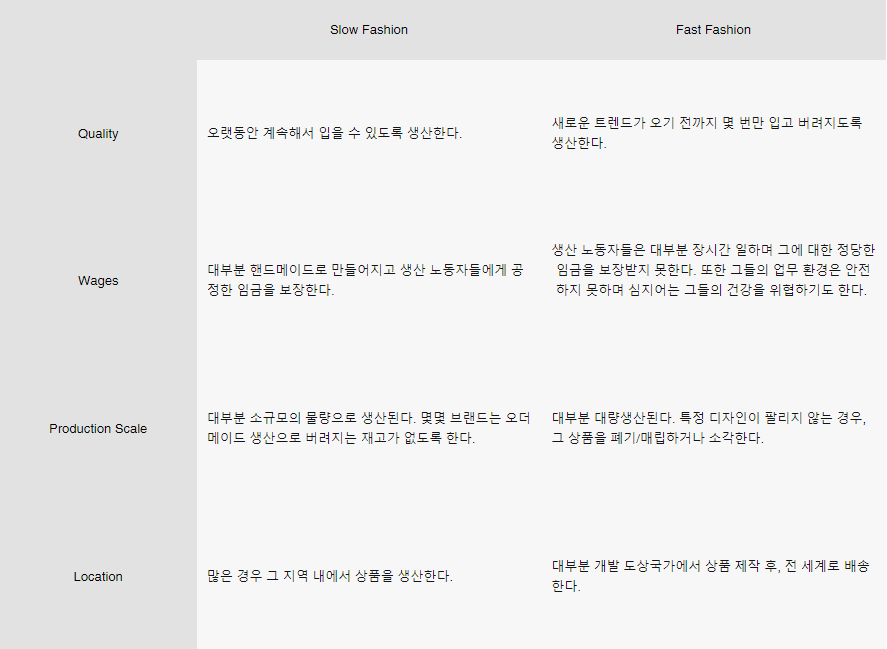Select the Wages row label

coord(98,281)
